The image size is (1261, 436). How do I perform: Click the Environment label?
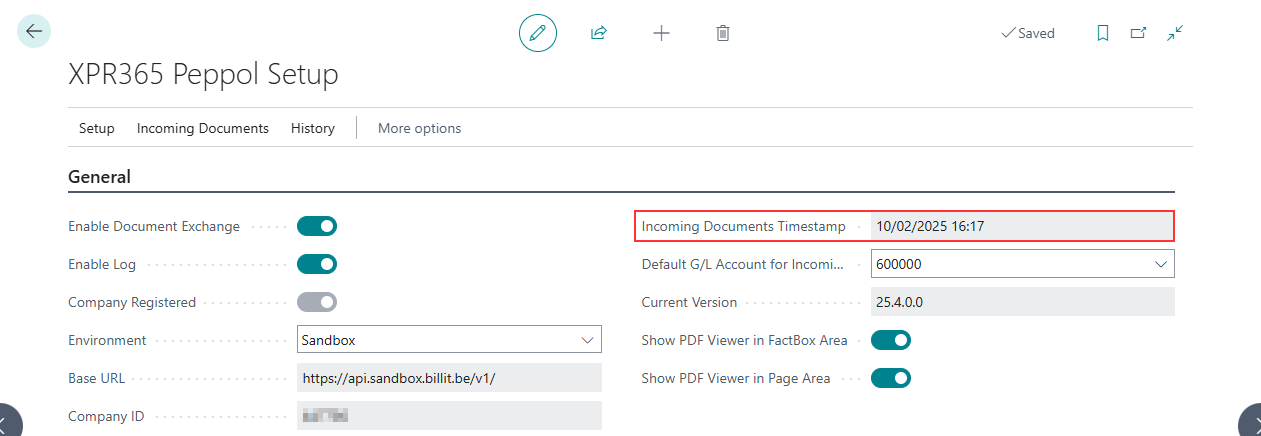[107, 340]
